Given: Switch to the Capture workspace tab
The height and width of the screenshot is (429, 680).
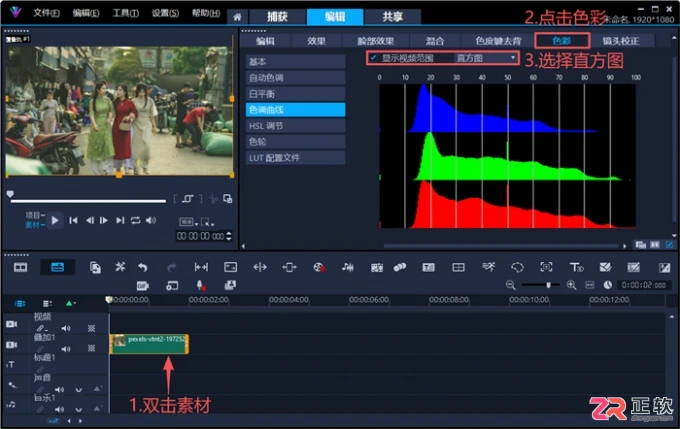Looking at the screenshot, I should 278,17.
